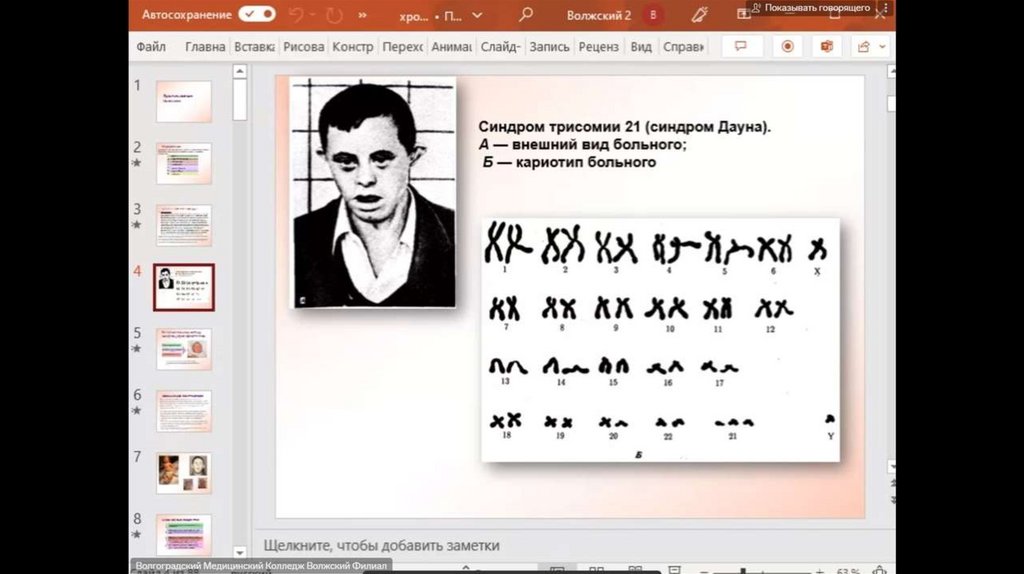Viewport: 1024px width, 574px height.
Task: Click the notes field to add notes
Action: 381,545
